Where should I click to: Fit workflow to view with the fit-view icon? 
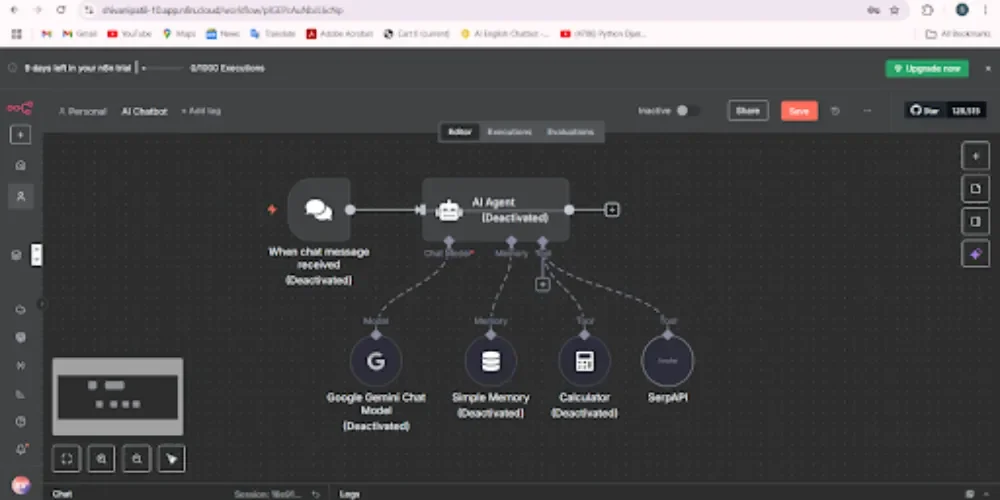click(x=66, y=458)
